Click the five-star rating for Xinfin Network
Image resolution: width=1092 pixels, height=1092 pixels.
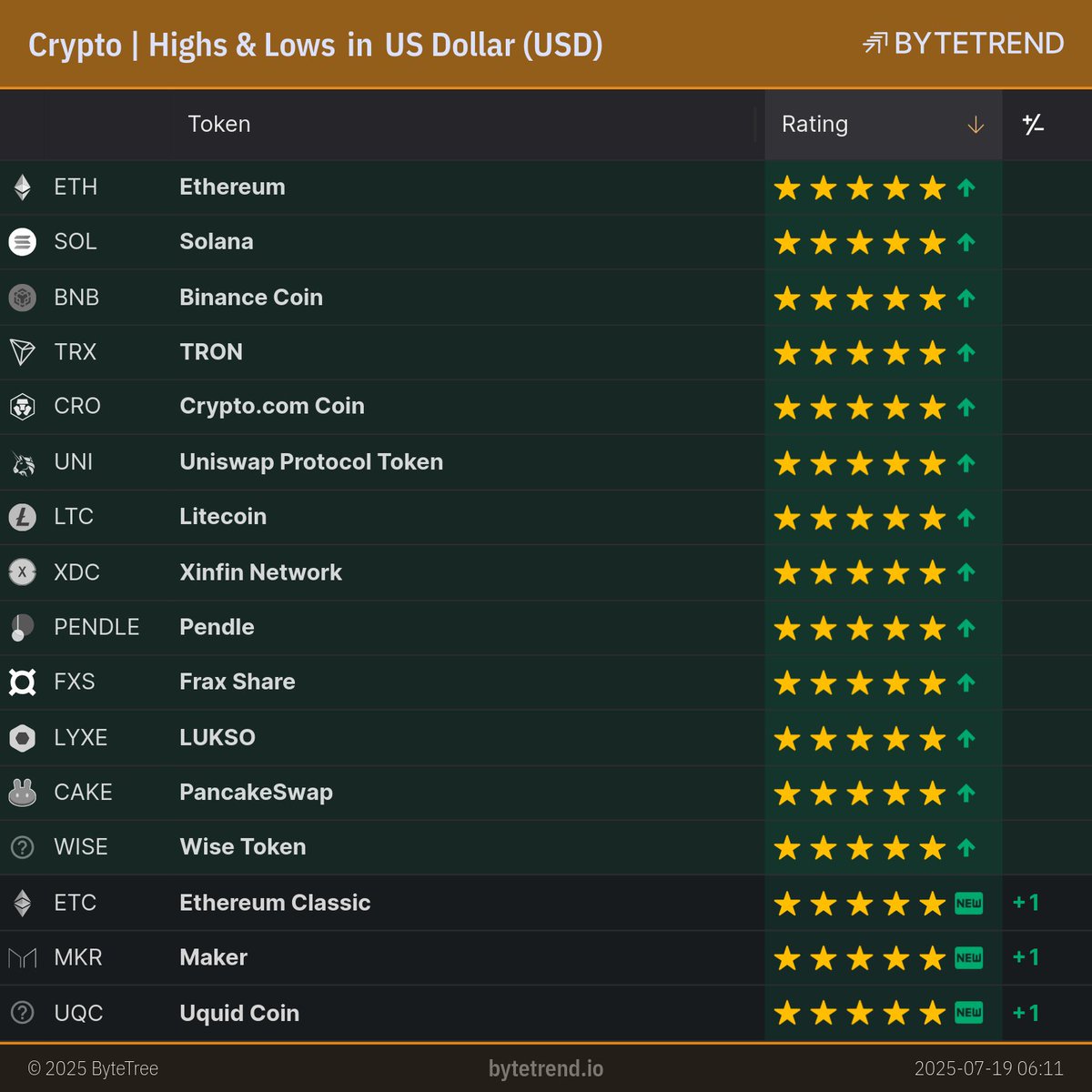860,572
